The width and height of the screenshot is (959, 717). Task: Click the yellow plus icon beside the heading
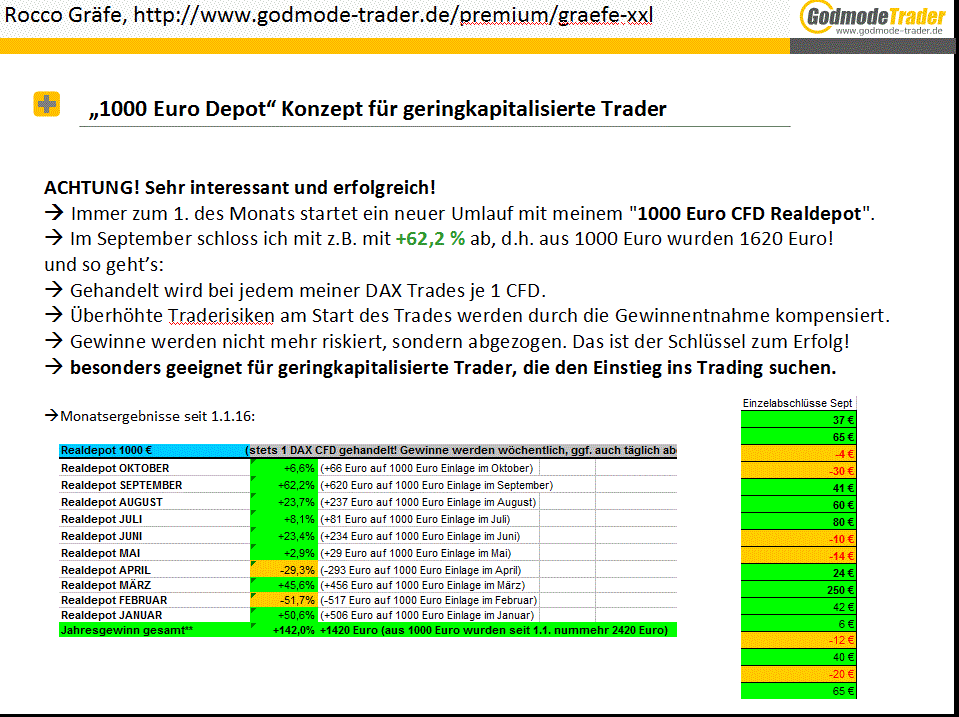46,104
